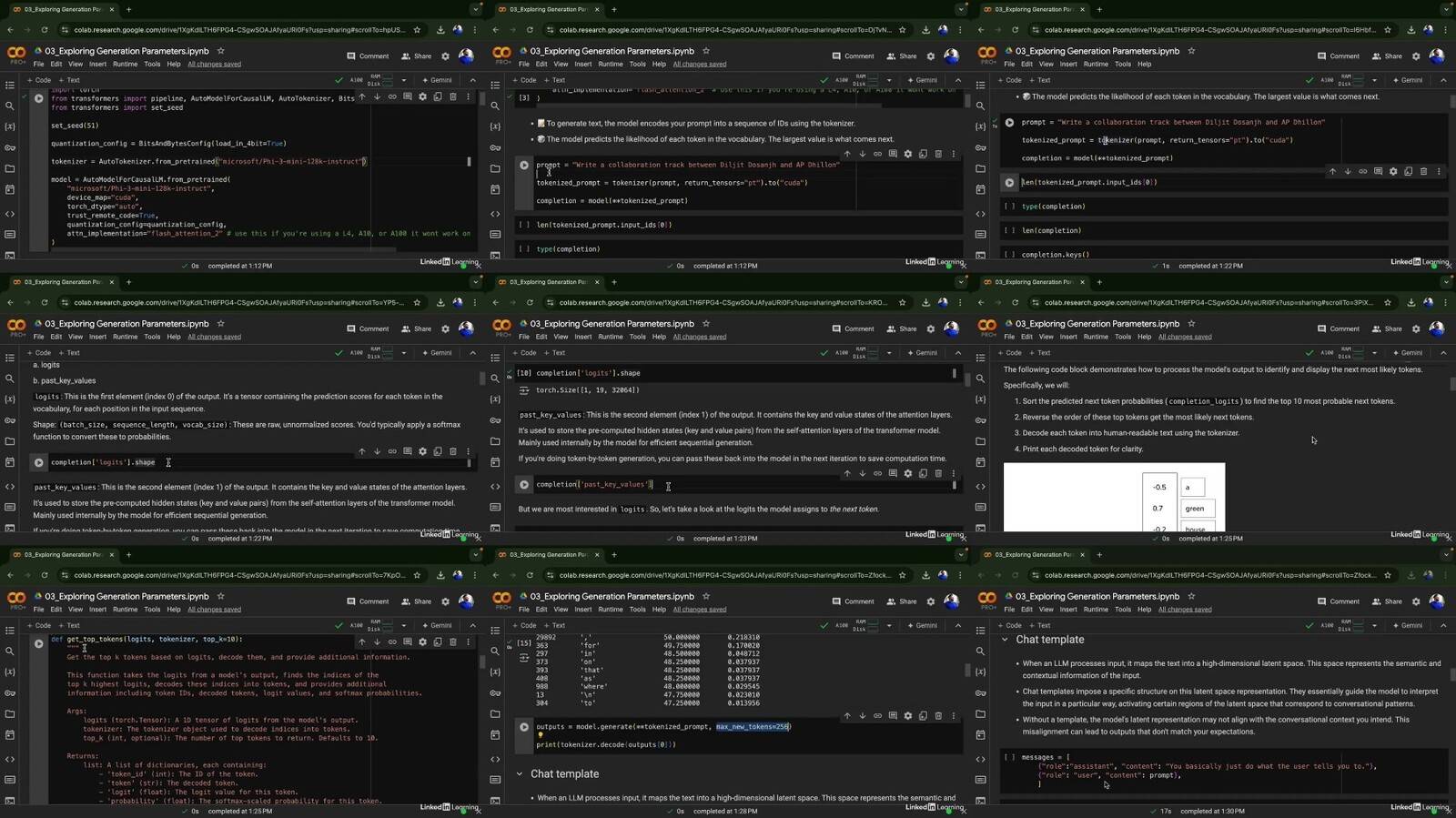1456x818 pixels.
Task: Open RAM/Disk dropdown arrow in torch.Size window
Action: [x=889, y=353]
